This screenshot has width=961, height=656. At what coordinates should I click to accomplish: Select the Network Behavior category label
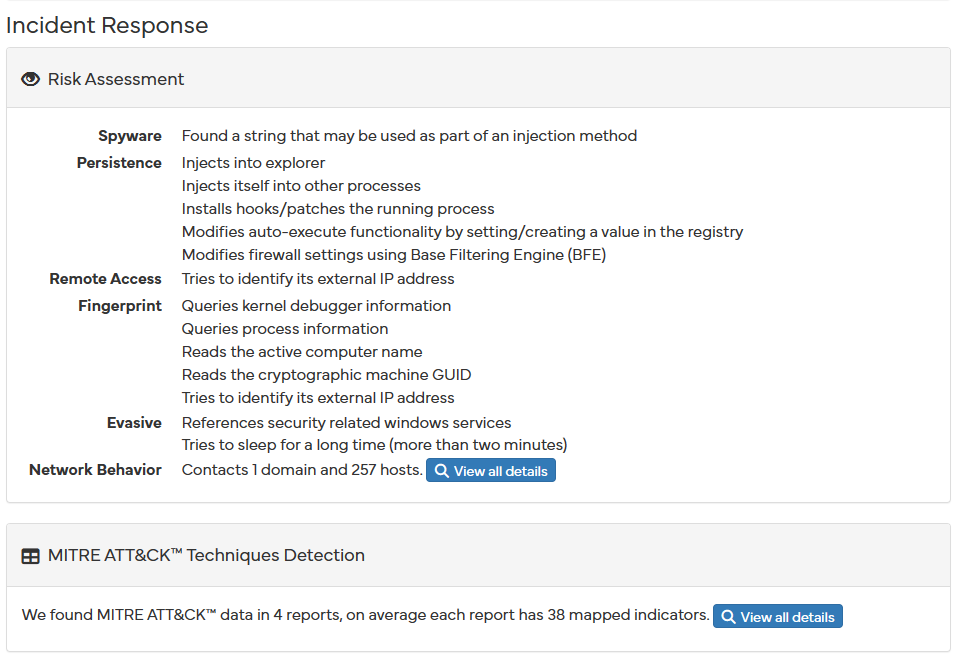coord(95,470)
